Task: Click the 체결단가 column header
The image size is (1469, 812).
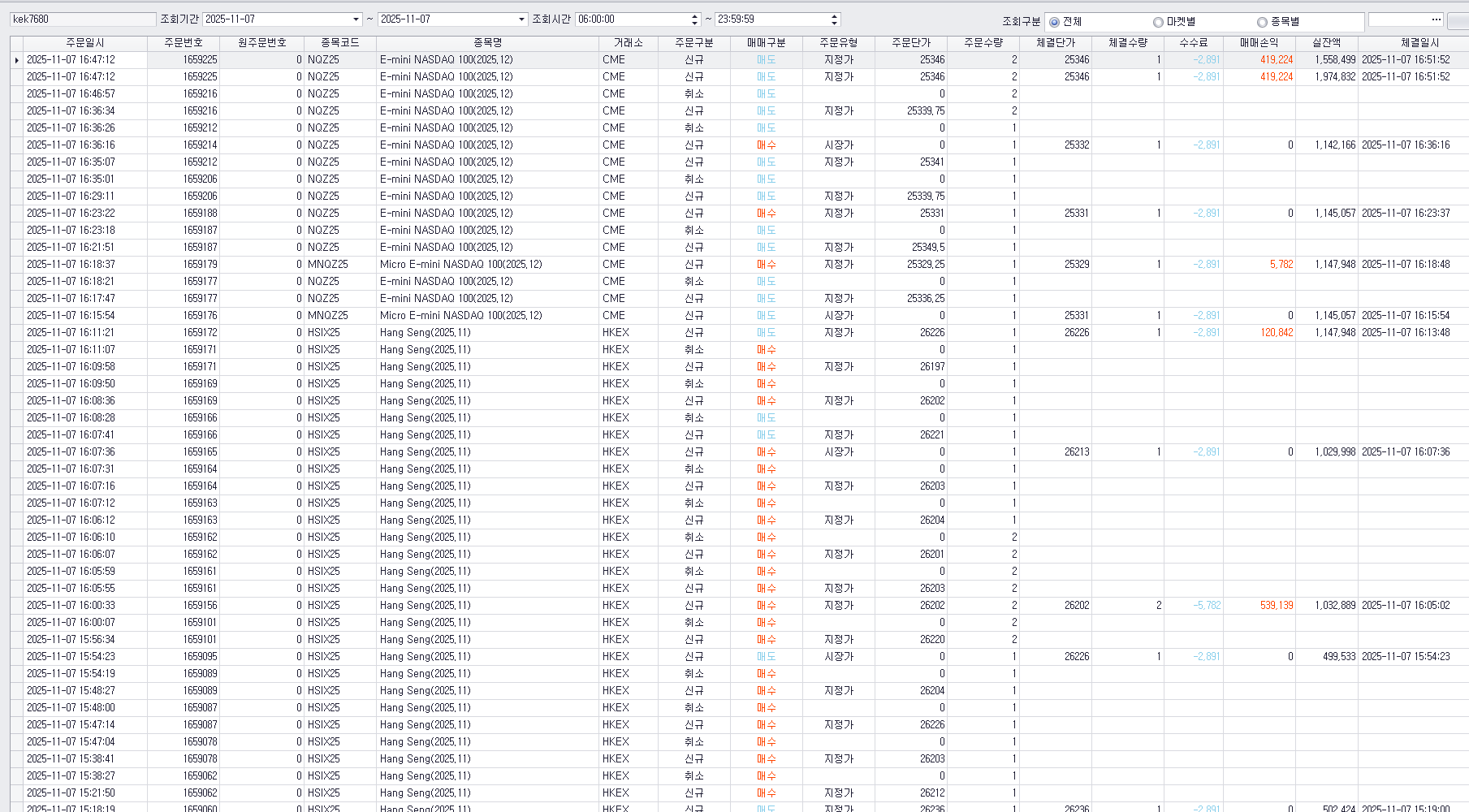Action: click(1056, 43)
